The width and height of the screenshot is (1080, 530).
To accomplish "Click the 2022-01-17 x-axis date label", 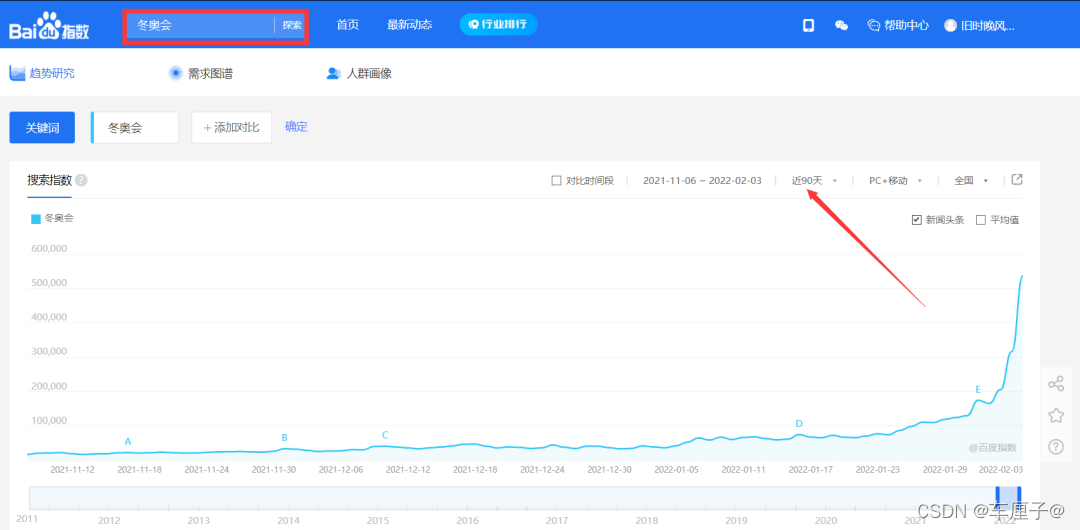I will click(x=811, y=469).
